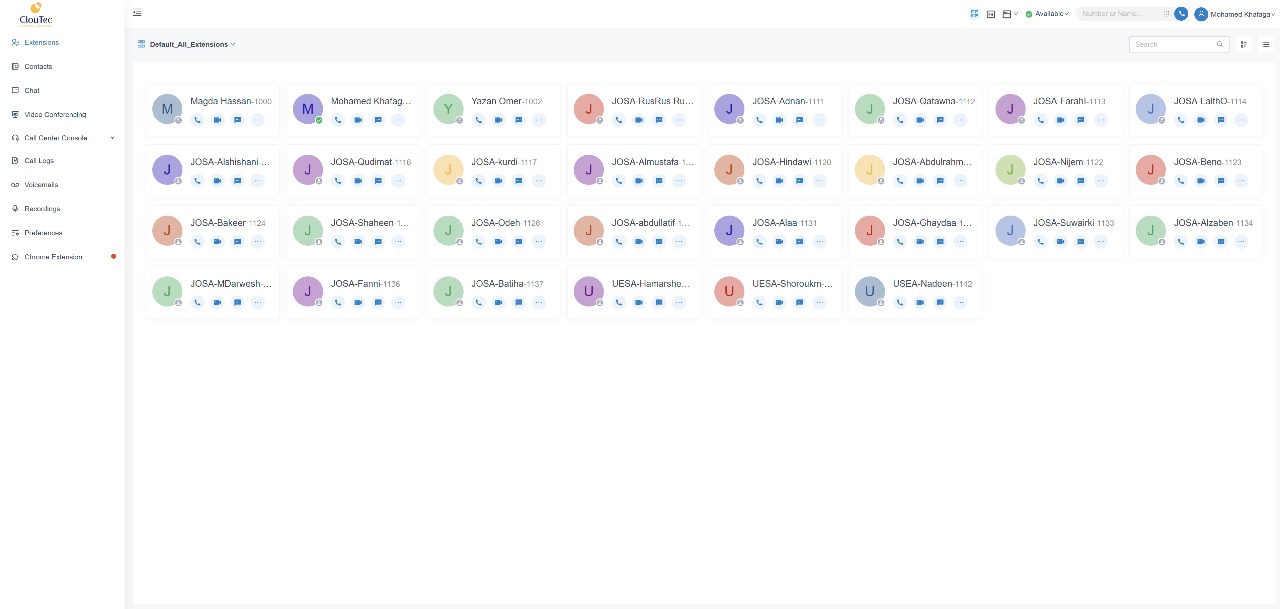The width and height of the screenshot is (1280, 609).
Task: Collapse the sidebar with the hamburger icon
Action: (x=137, y=13)
